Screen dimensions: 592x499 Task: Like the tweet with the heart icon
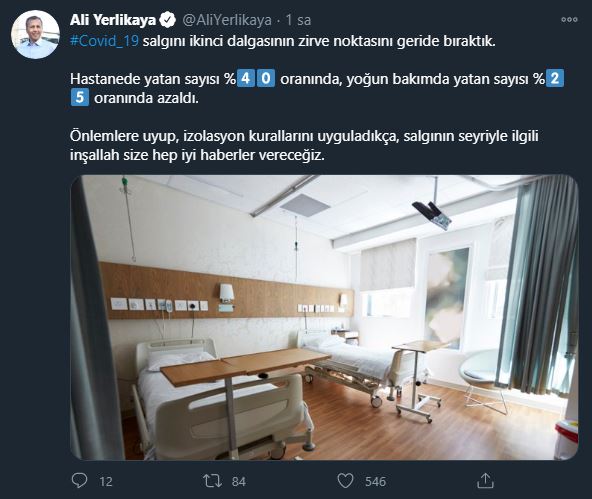click(345, 481)
